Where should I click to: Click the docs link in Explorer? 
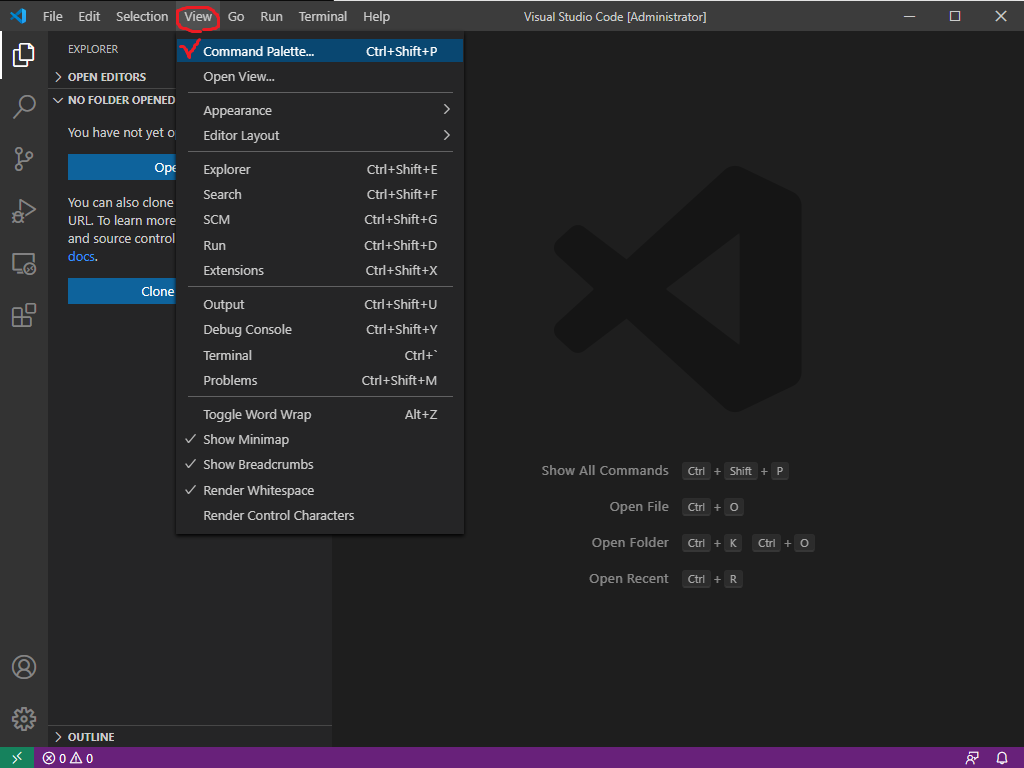tap(81, 257)
